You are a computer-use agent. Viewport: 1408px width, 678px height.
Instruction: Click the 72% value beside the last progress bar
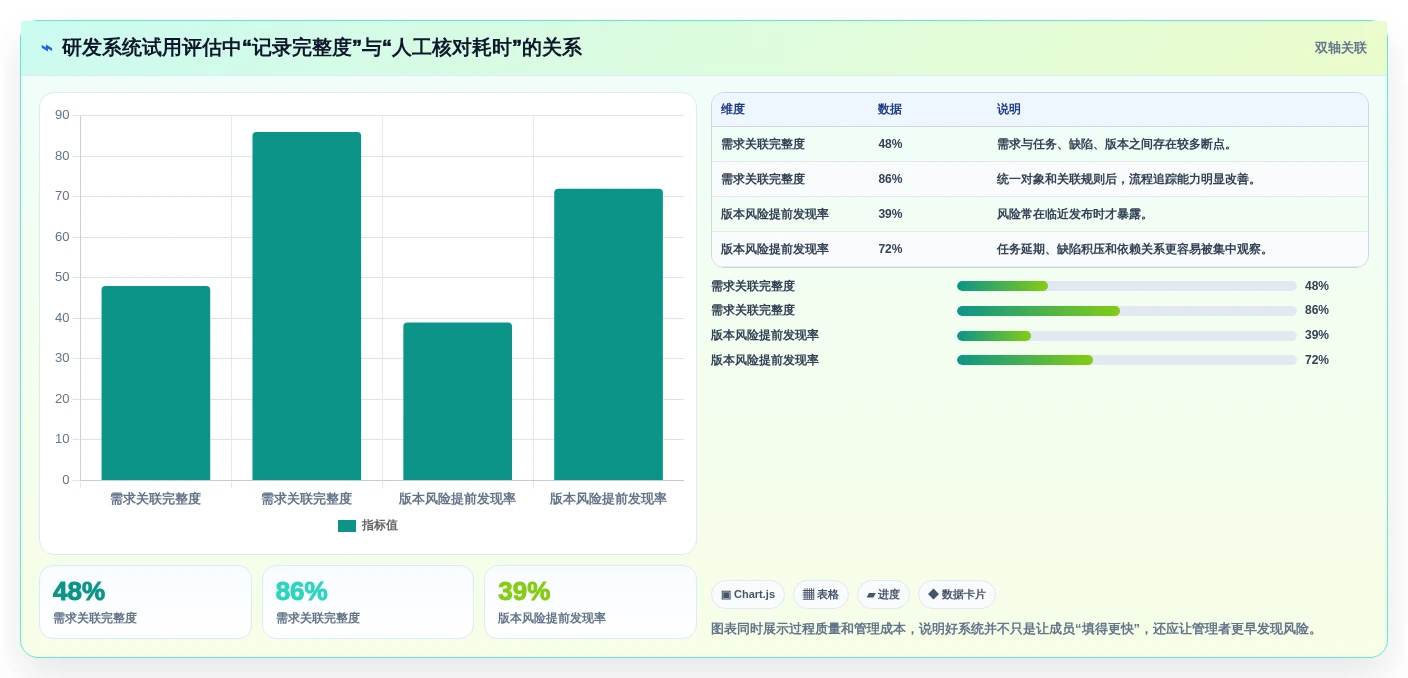click(x=1317, y=360)
